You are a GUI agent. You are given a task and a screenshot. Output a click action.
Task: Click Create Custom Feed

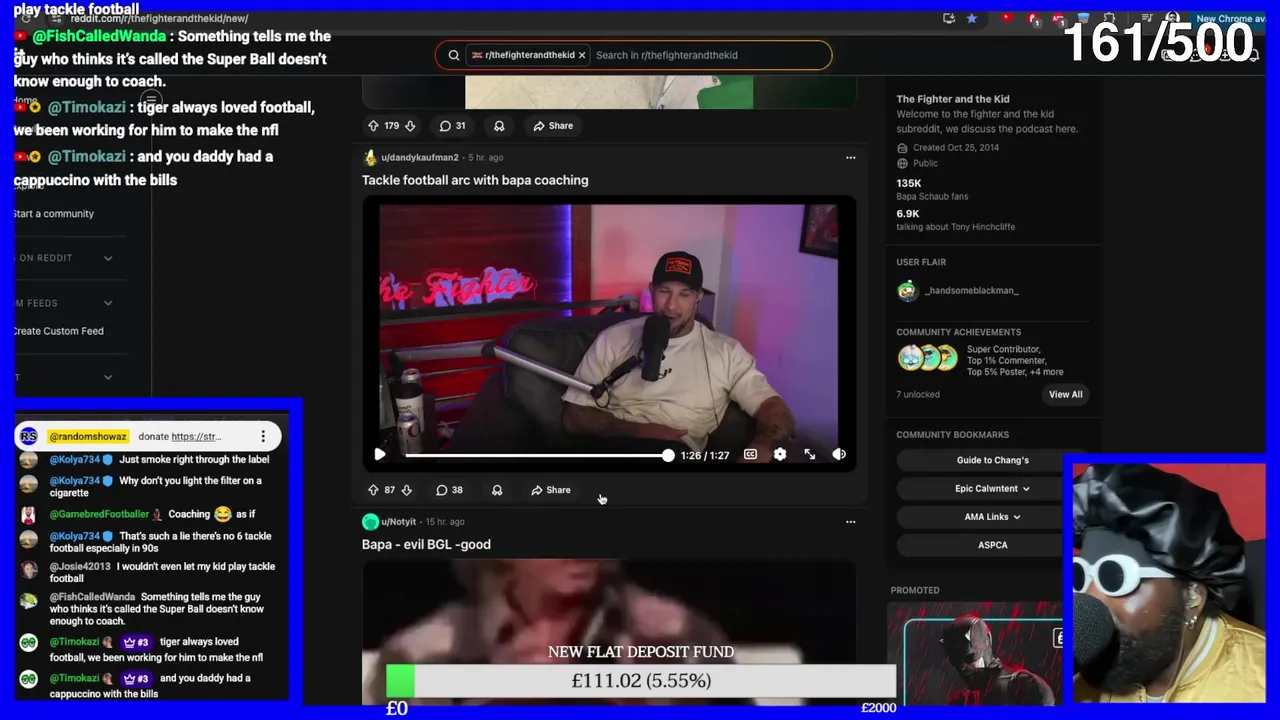[58, 331]
